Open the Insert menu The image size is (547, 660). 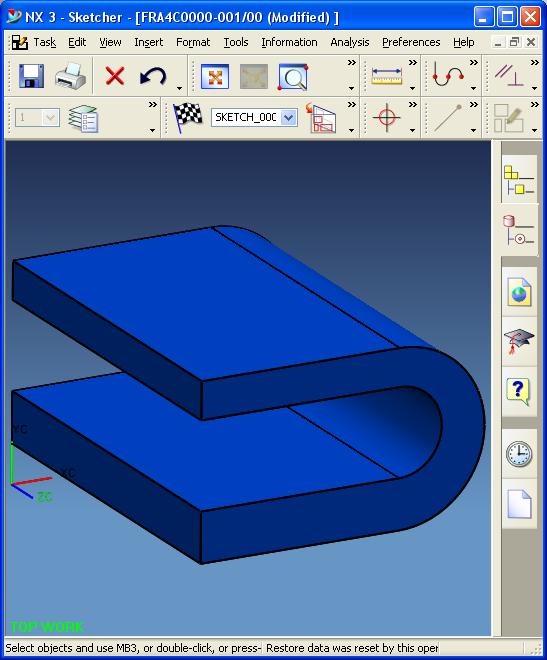(149, 43)
